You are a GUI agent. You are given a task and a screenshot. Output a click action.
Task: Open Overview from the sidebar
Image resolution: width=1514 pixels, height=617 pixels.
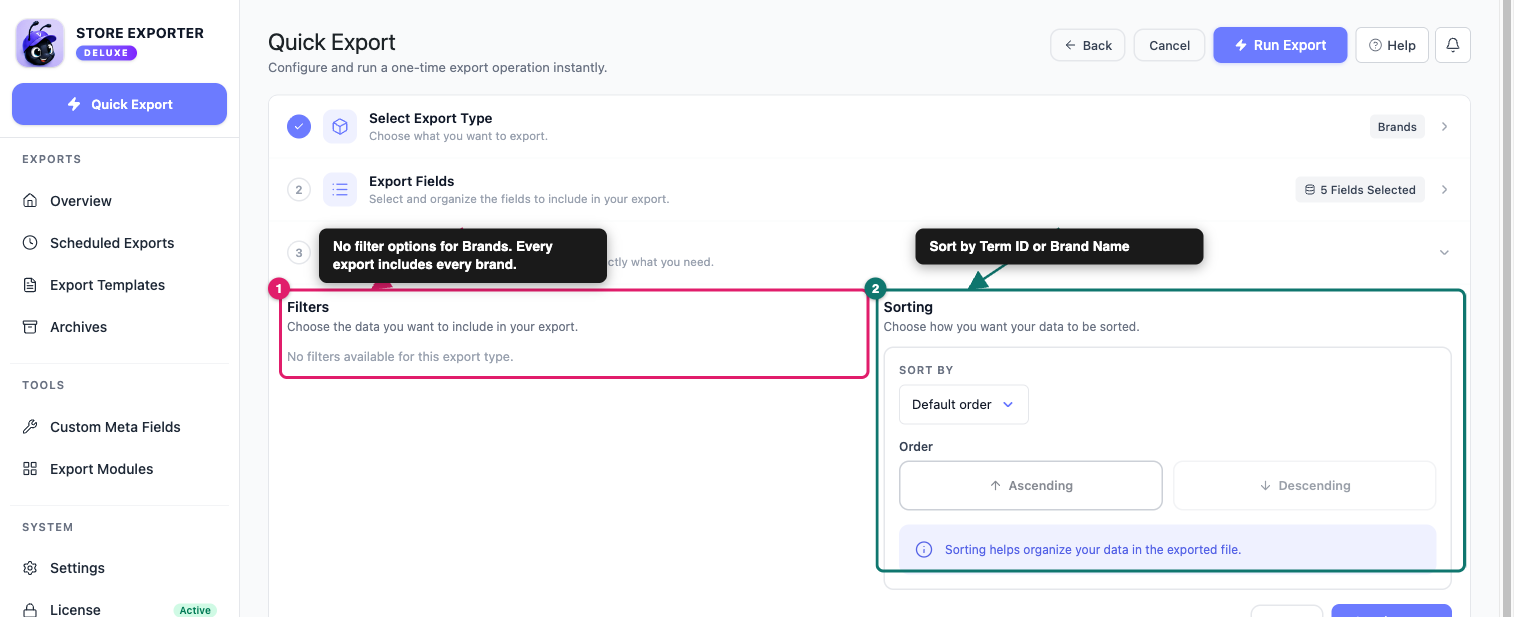[x=81, y=201]
